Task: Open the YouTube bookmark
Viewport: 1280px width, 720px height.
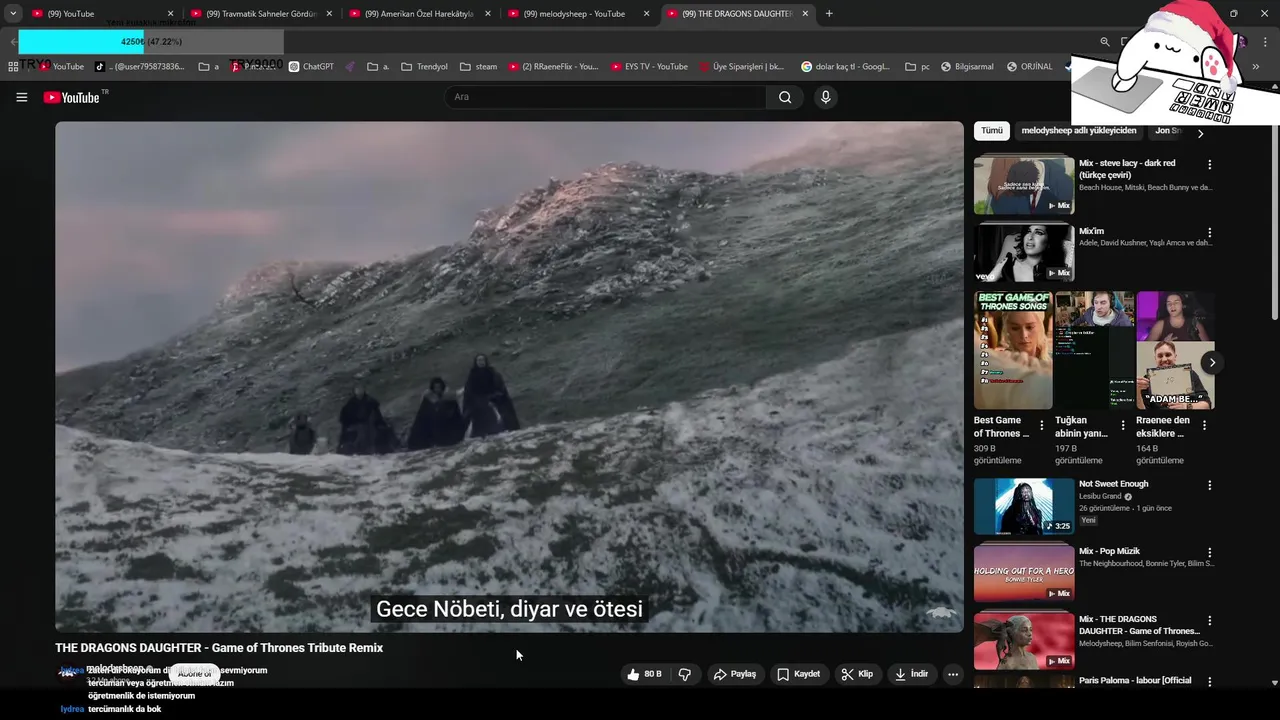Action: [x=61, y=67]
